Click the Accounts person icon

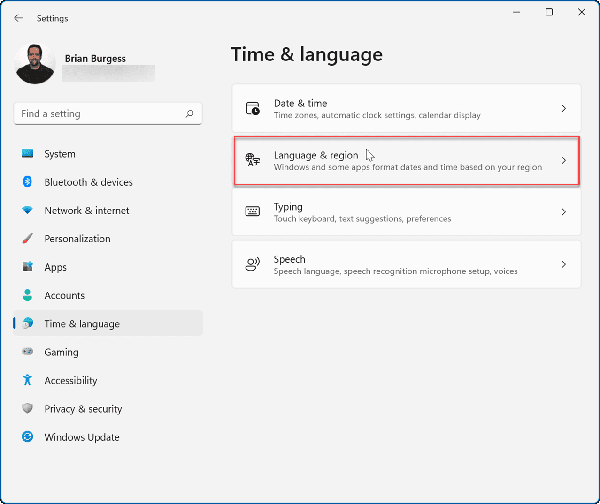(28, 295)
